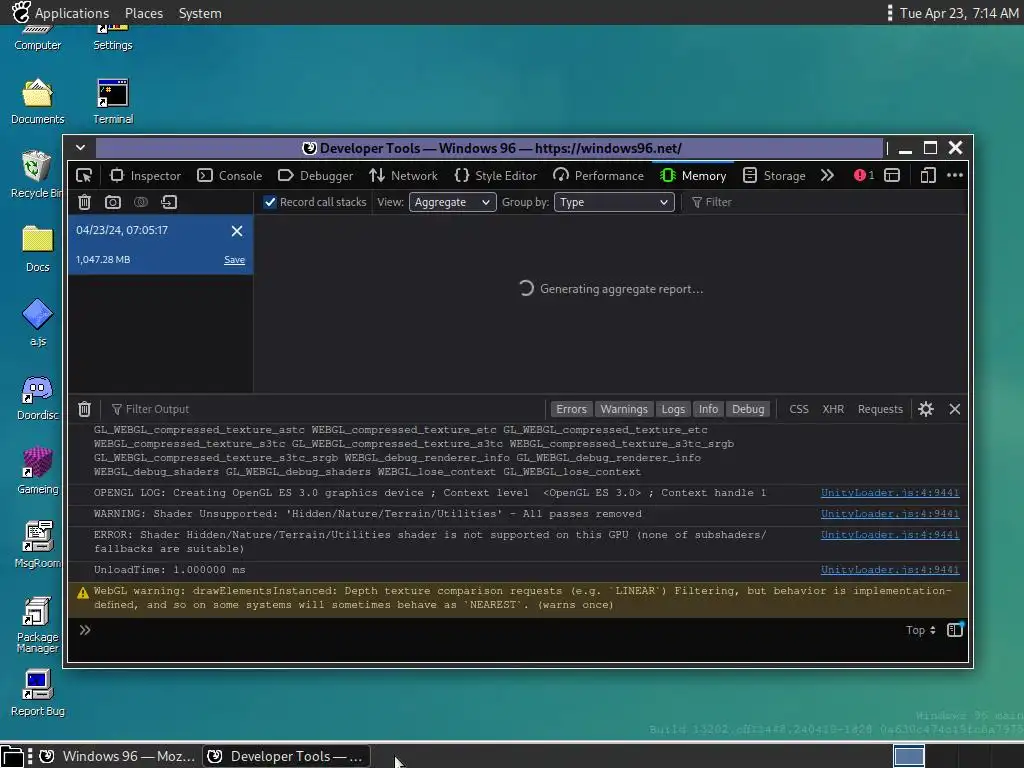Delete the 04/23/24 snapshot with X
Screen dimensions: 1024x768
coord(237,231)
